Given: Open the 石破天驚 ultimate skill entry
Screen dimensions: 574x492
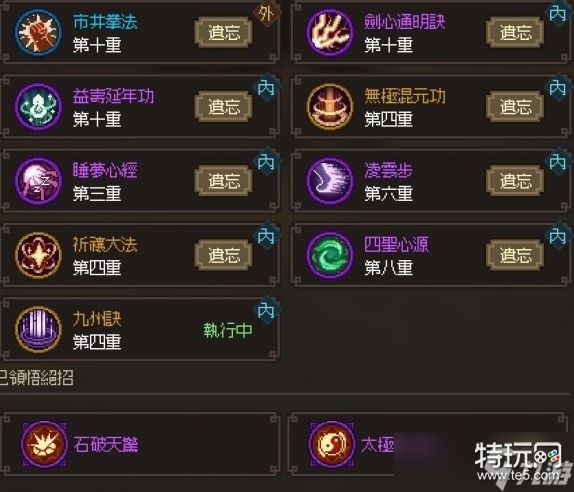Looking at the screenshot, I should coord(141,444).
